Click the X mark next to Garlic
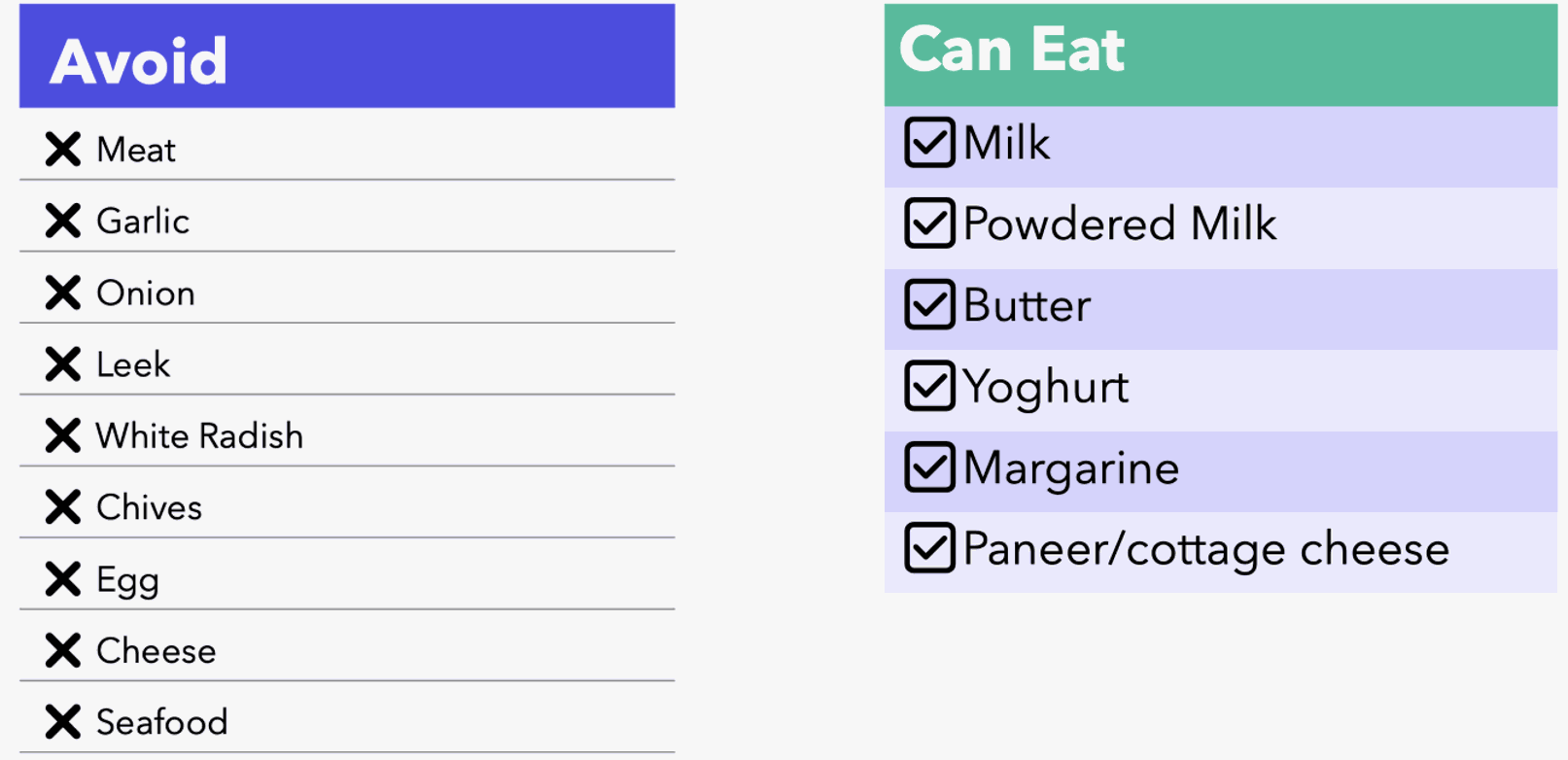Screen dimensions: 1568x760 [x=63, y=221]
